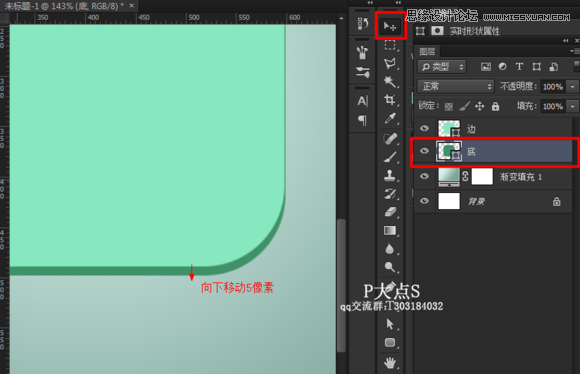Image resolution: width=580 pixels, height=374 pixels.
Task: Select the History Brush tool
Action: click(390, 194)
